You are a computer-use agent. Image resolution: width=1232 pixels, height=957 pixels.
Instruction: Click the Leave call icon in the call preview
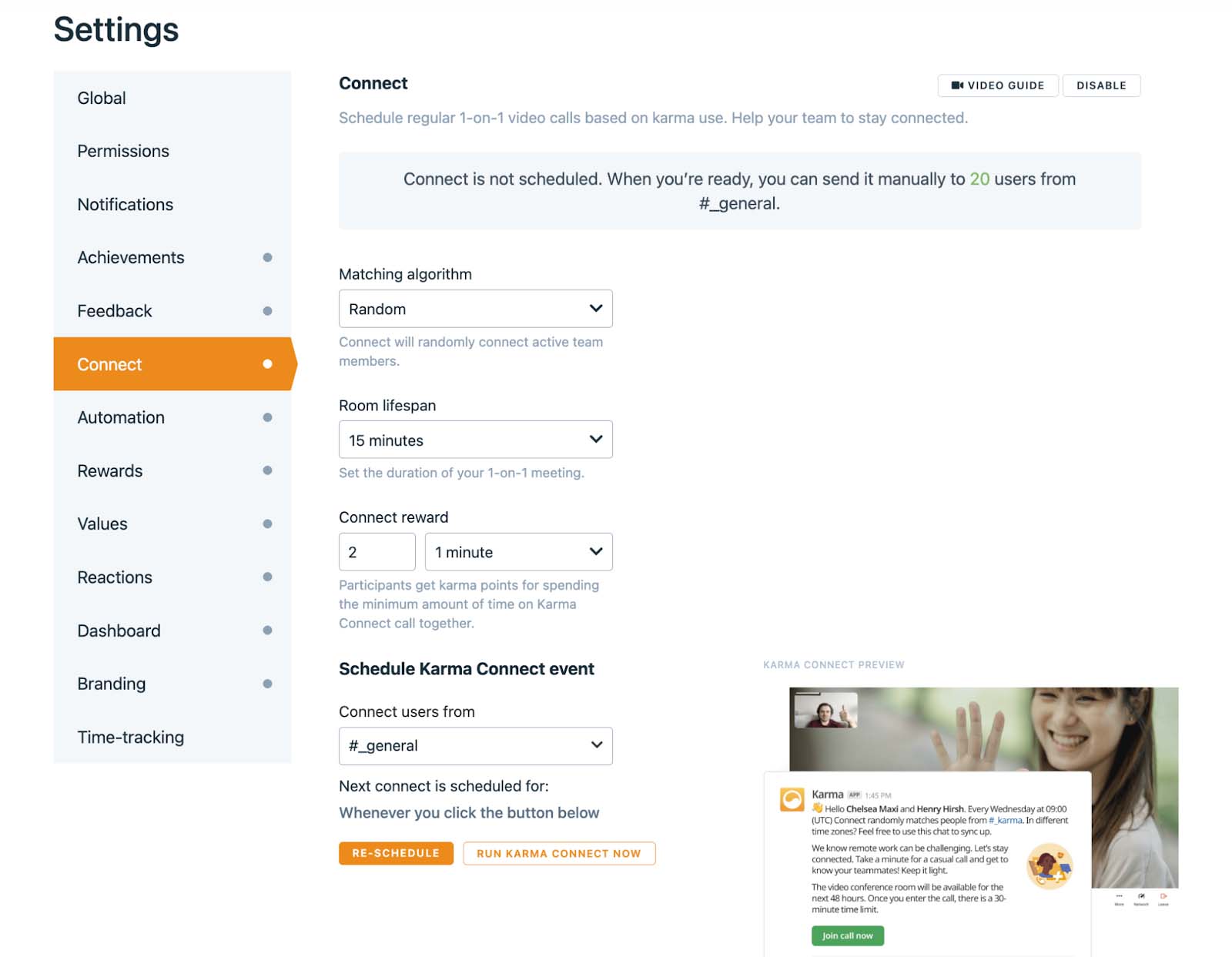(x=1163, y=895)
